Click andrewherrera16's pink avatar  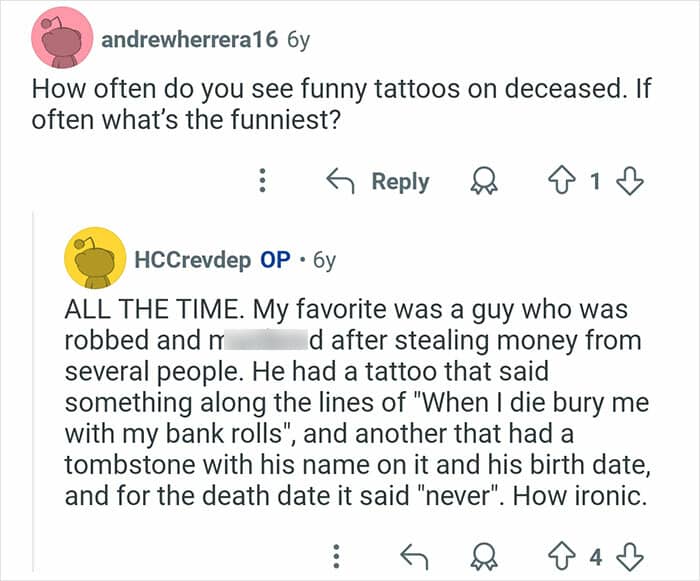tap(62, 40)
